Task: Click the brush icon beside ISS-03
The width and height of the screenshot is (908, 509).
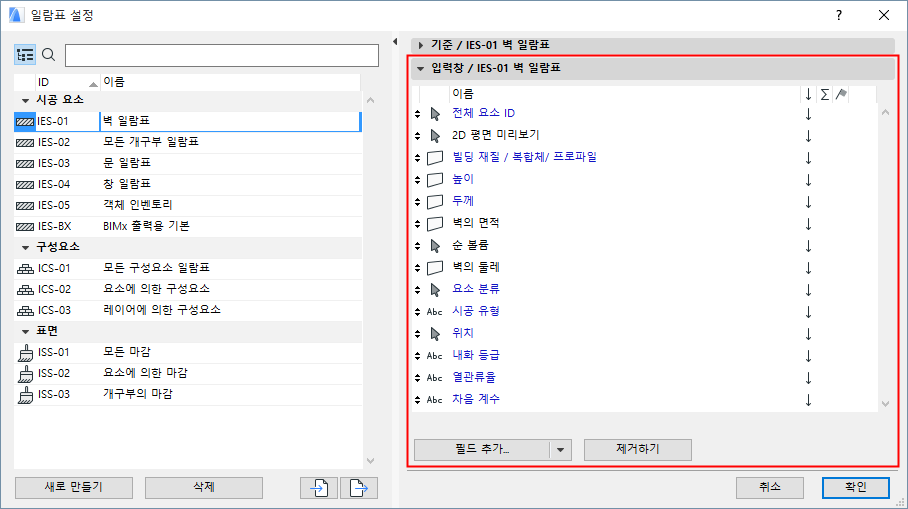Action: [25, 395]
